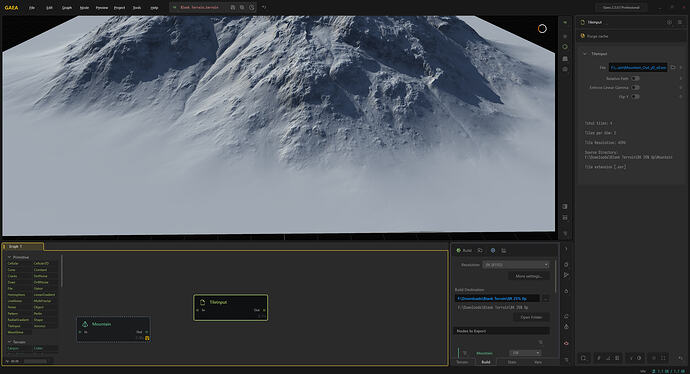Image resolution: width=690 pixels, height=374 pixels.
Task: Click the red eye icon in graph sidebar
Action: 566,343
